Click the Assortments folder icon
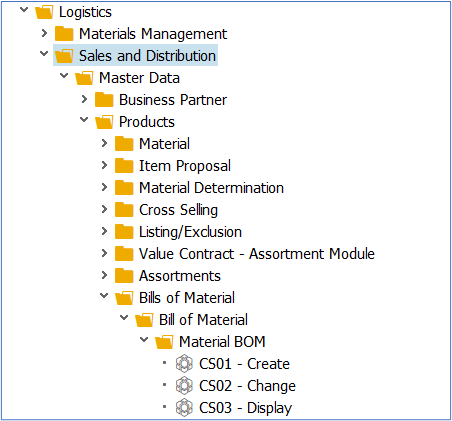This screenshot has height=421, width=452. pos(124,276)
